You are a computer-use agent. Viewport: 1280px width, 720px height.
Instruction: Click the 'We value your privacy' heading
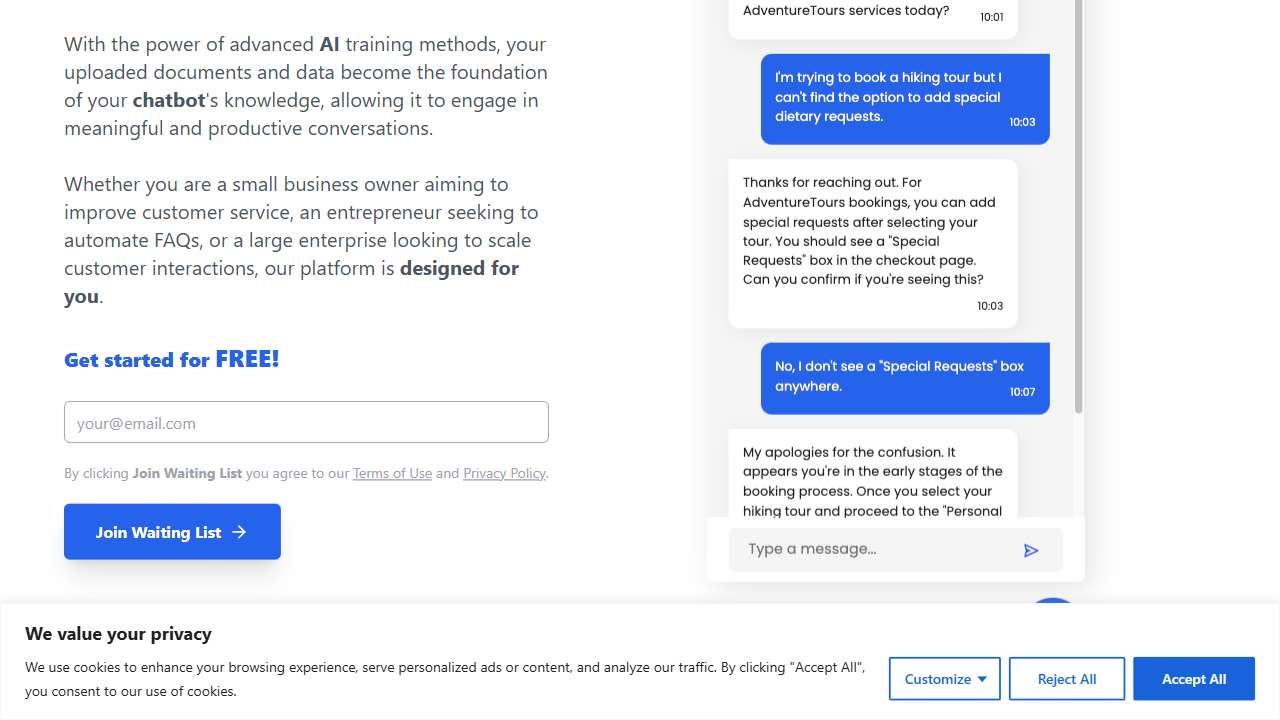tap(118, 634)
